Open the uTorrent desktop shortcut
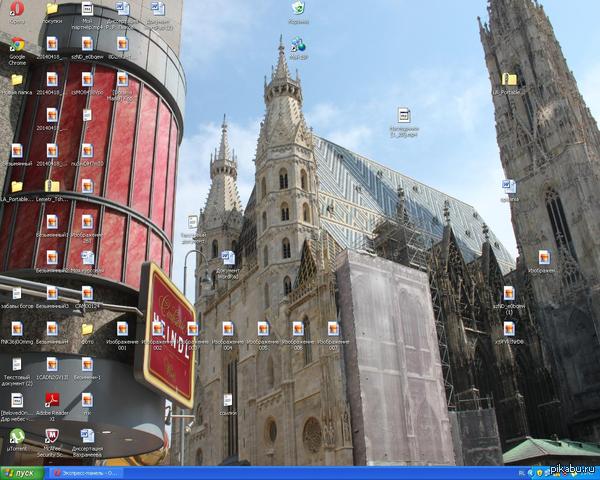The height and width of the screenshot is (480, 600). pyautogui.click(x=16, y=436)
